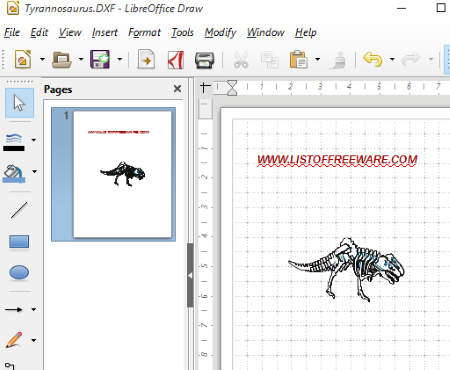This screenshot has height=370, width=450.
Task: Select the Line drawing tool
Action: (19, 210)
